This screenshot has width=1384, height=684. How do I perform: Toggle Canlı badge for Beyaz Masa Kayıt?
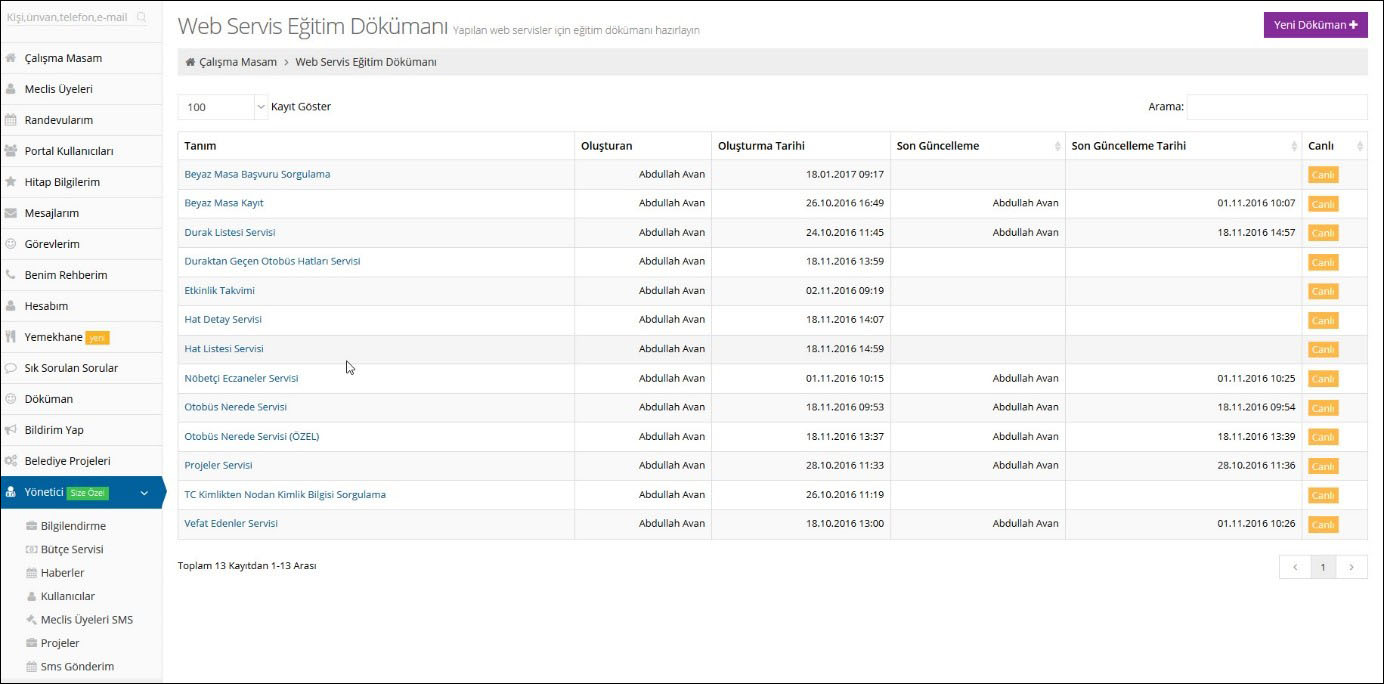[x=1322, y=204]
